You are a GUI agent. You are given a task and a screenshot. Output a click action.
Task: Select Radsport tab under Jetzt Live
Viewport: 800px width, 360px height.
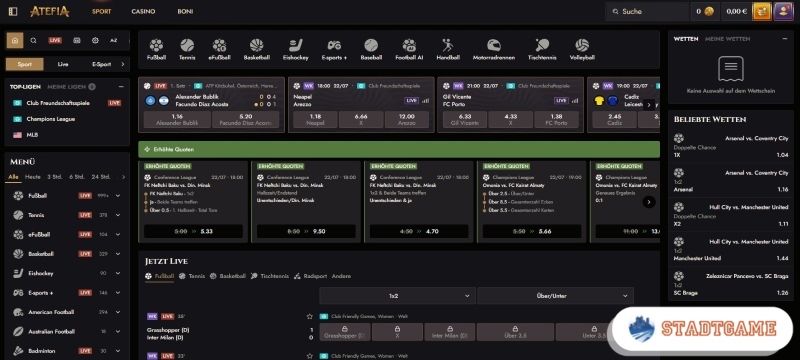(311, 276)
